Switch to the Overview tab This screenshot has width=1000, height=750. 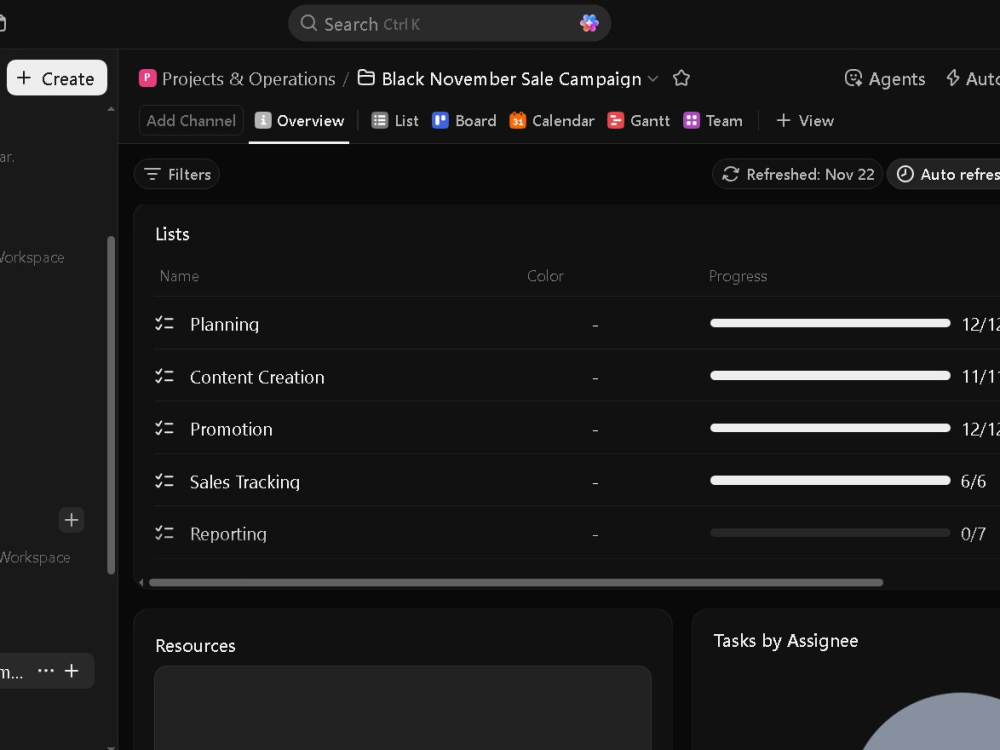pyautogui.click(x=299, y=121)
